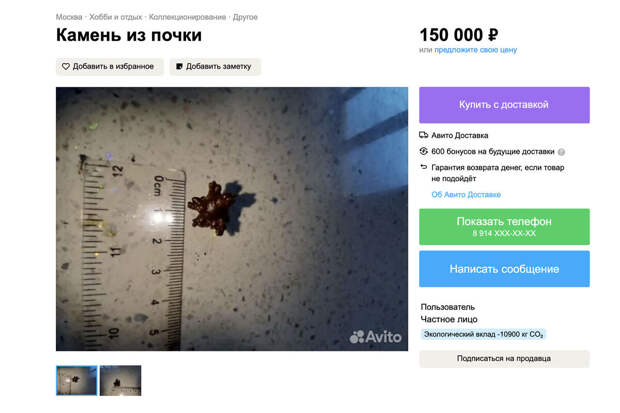Click the Avito Доставка truck icon
620x413 pixels.
[x=423, y=135]
